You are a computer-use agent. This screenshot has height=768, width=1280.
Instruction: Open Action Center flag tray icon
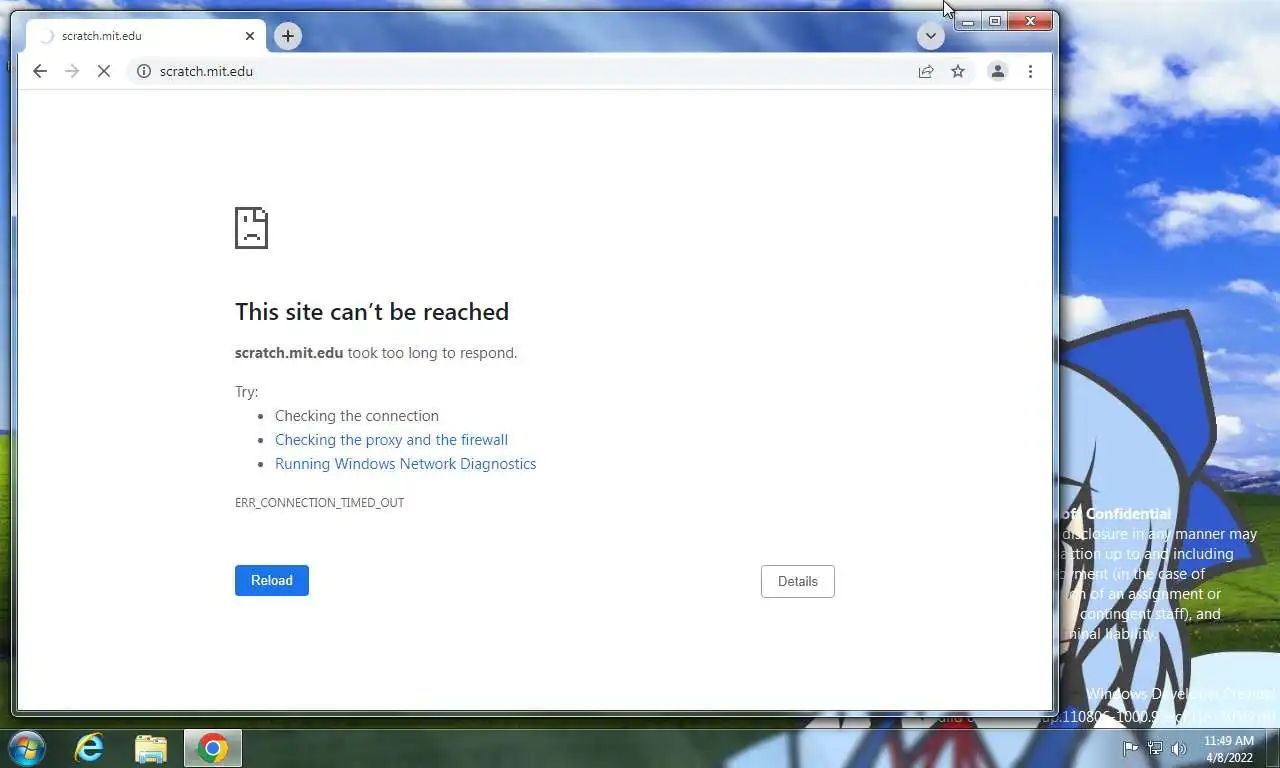click(x=1130, y=748)
